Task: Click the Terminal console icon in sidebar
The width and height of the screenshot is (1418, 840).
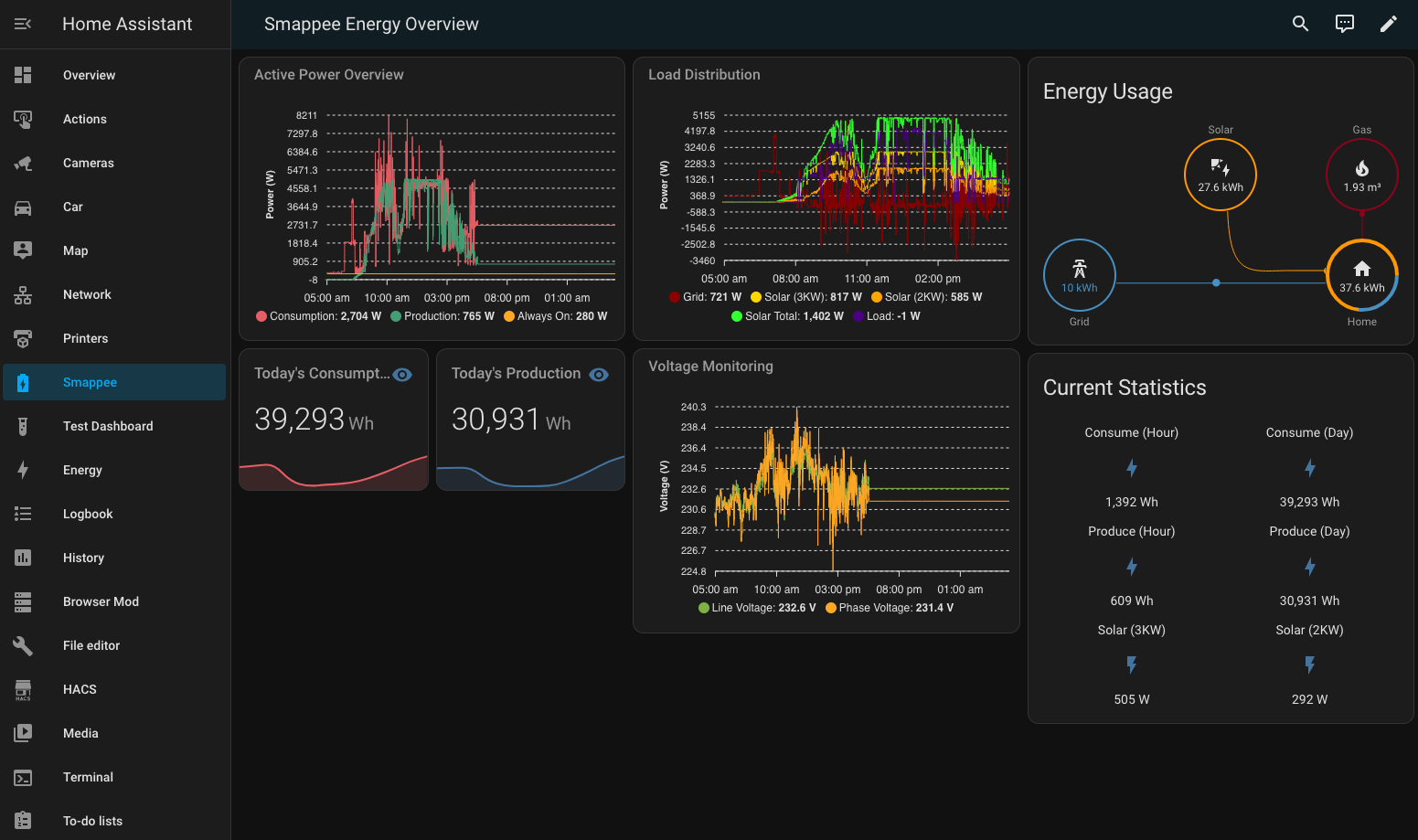Action: pyautogui.click(x=23, y=777)
